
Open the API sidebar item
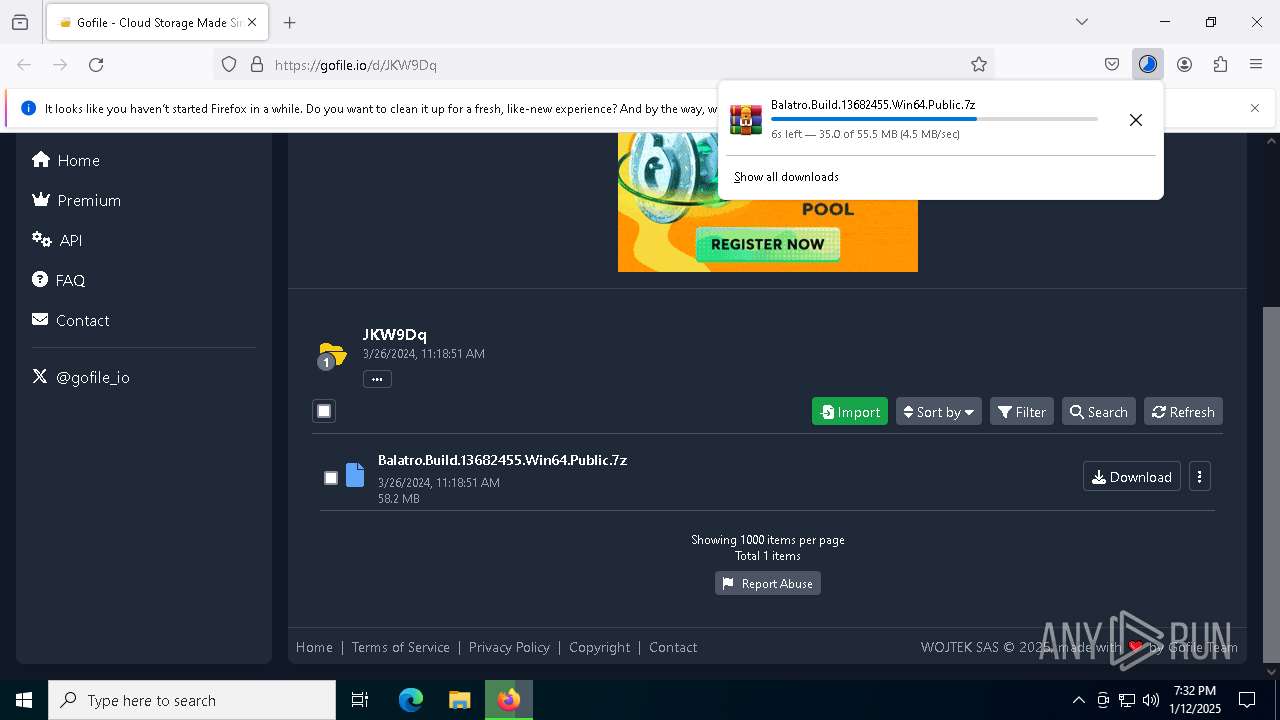pyautogui.click(x=57, y=240)
